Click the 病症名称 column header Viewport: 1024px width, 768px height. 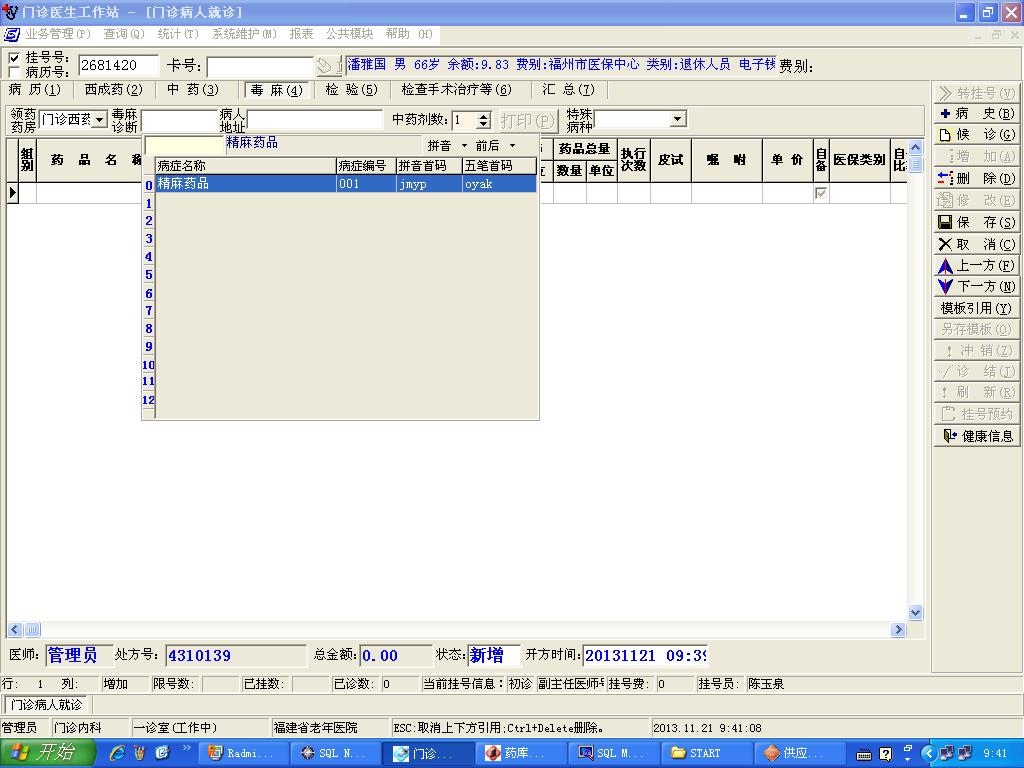[246, 166]
